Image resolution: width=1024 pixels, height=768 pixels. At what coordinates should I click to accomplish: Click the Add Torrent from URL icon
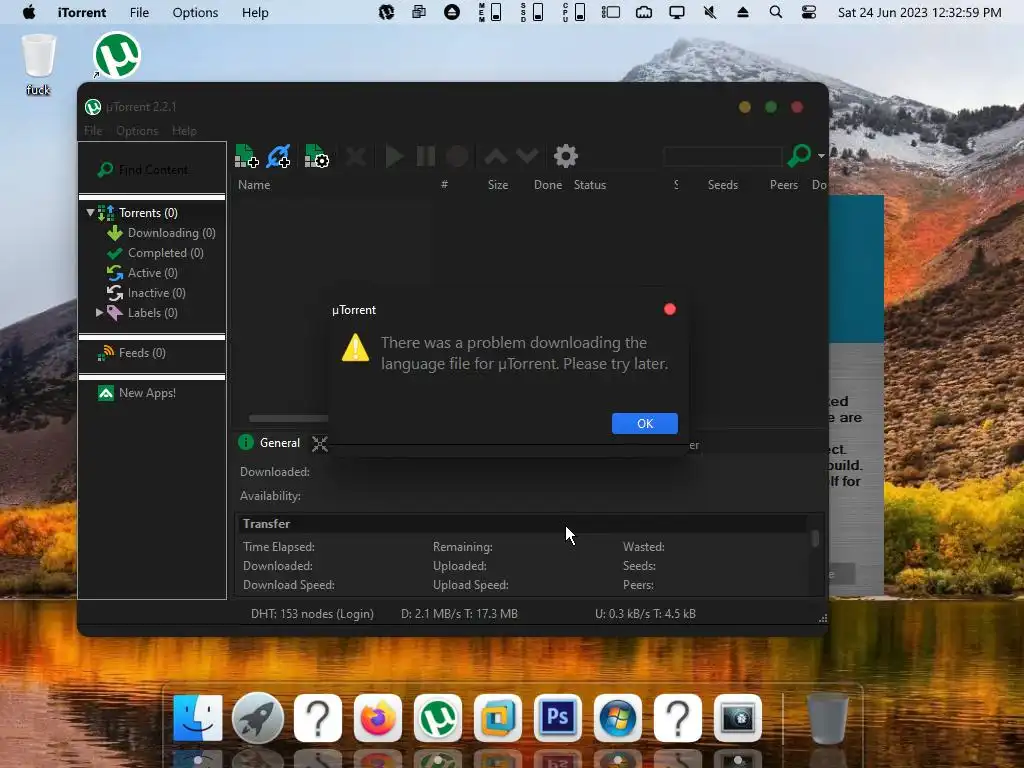tap(279, 156)
